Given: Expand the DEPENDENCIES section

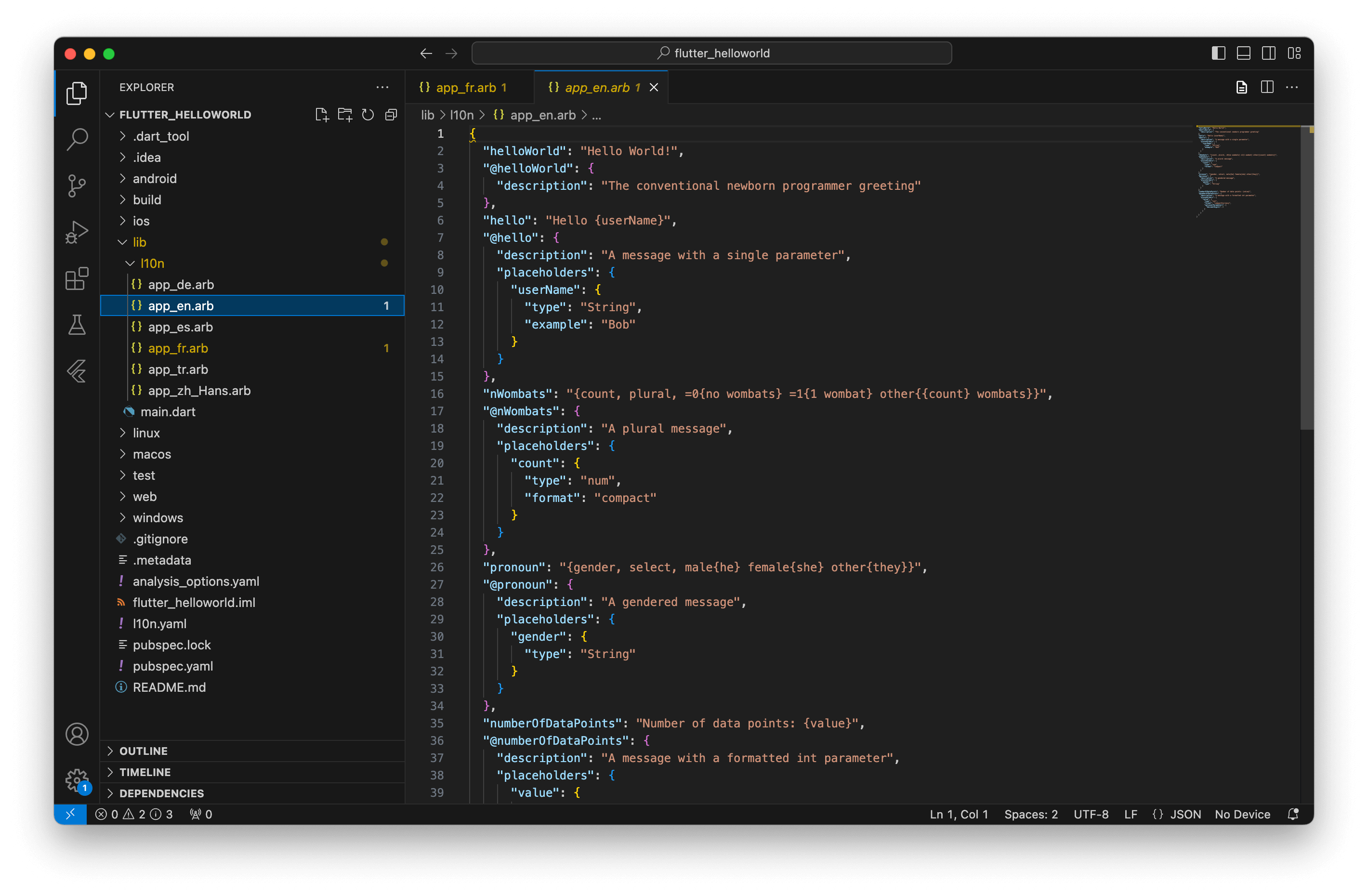Looking at the screenshot, I should click(x=252, y=793).
